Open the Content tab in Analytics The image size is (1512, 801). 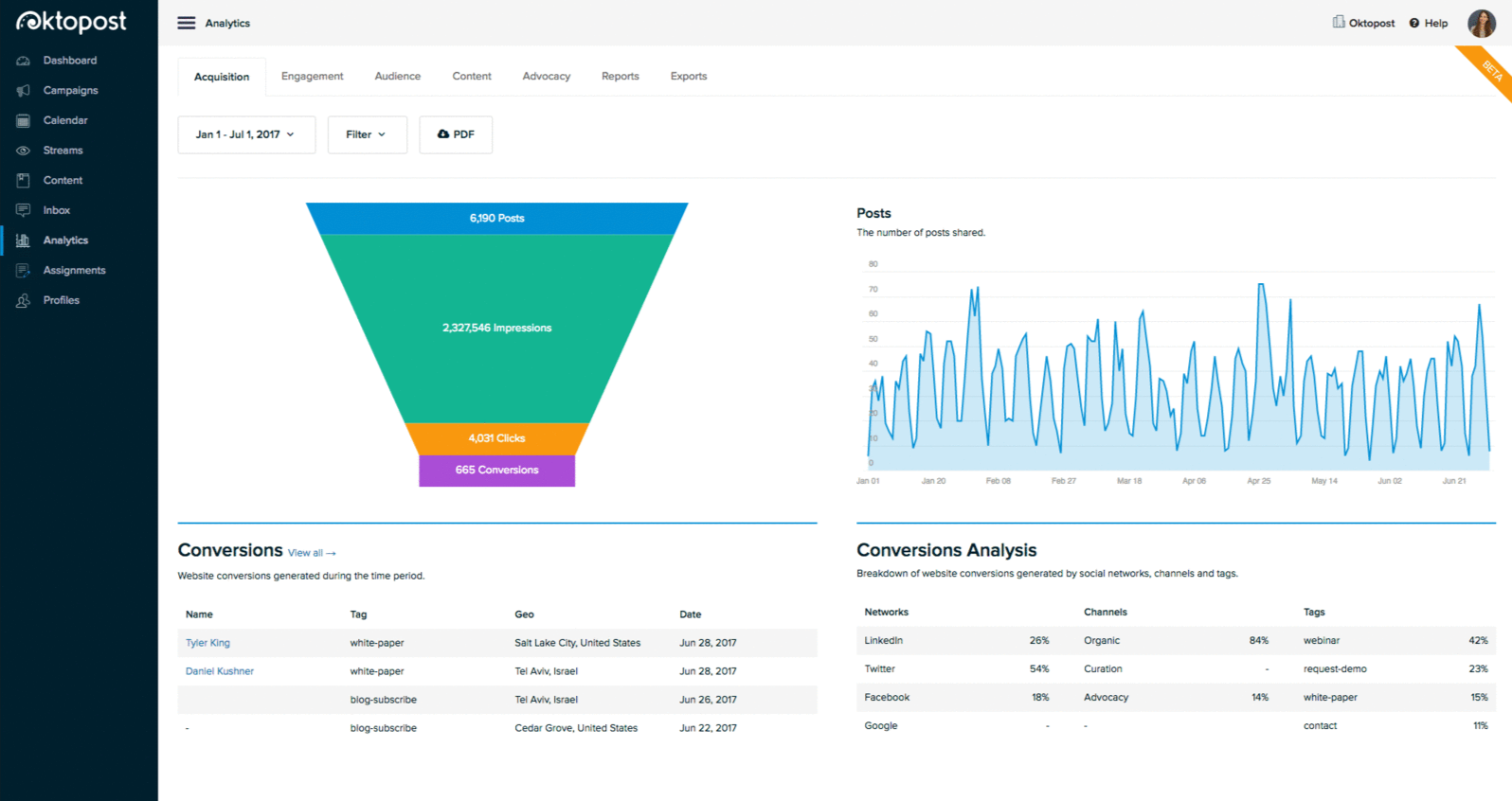472,76
